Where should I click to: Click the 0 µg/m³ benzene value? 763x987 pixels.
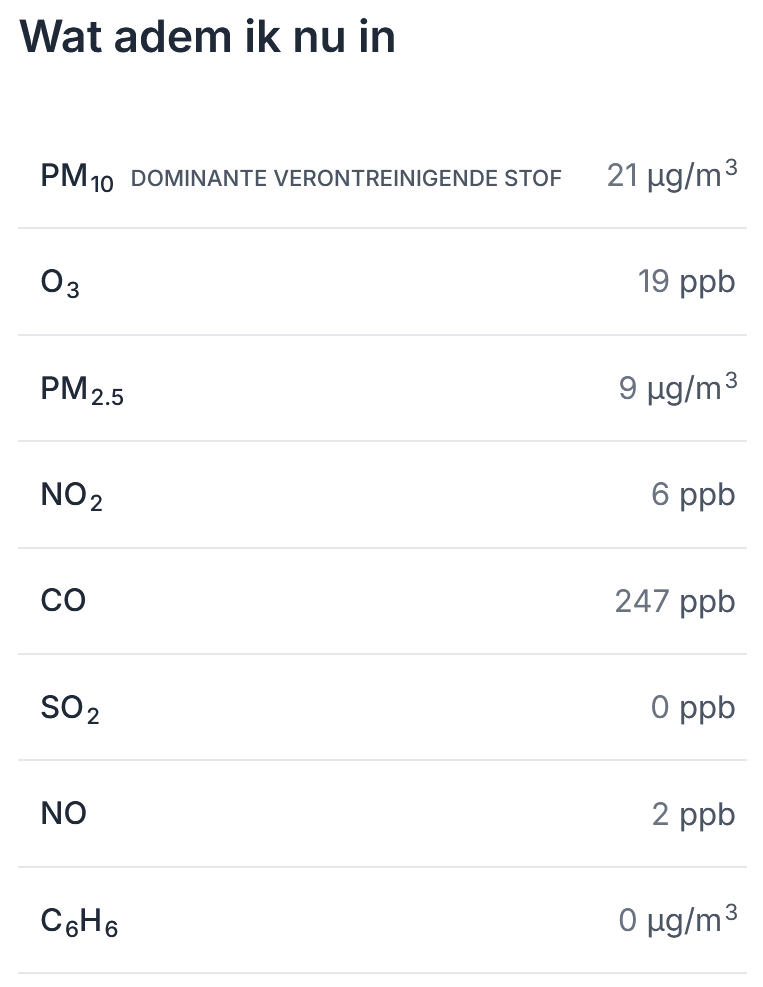pyautogui.click(x=677, y=920)
